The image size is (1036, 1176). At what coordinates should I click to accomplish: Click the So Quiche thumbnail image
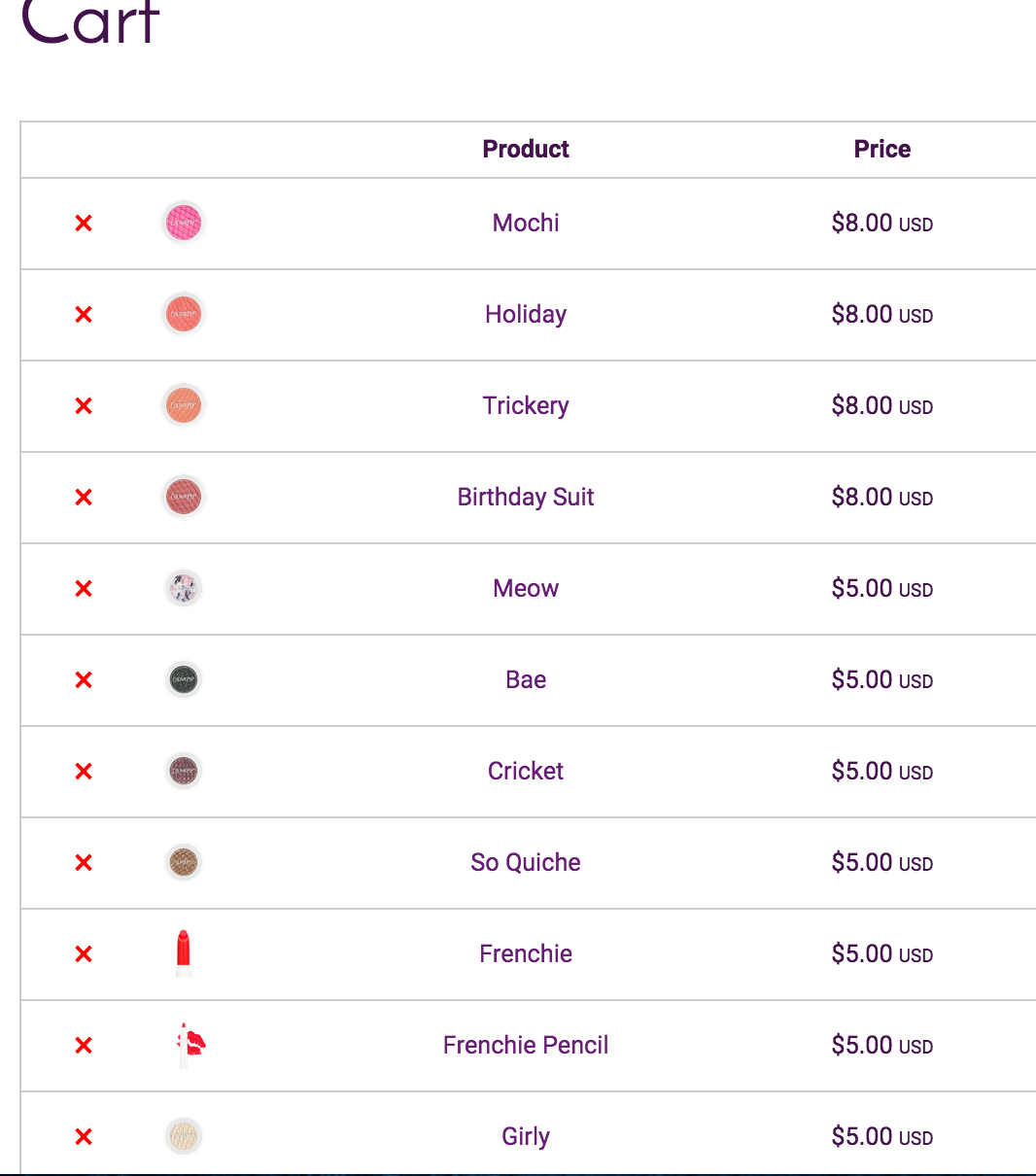183,862
